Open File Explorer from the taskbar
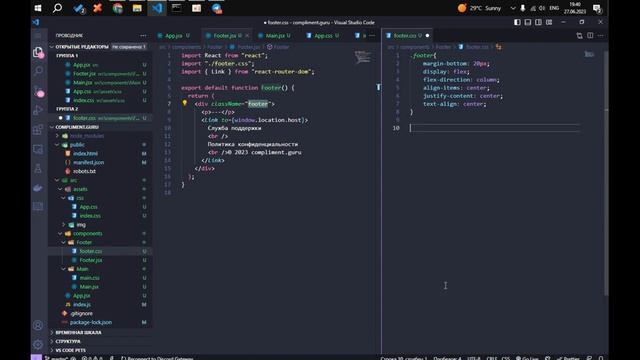The image size is (640, 360). 137,8
